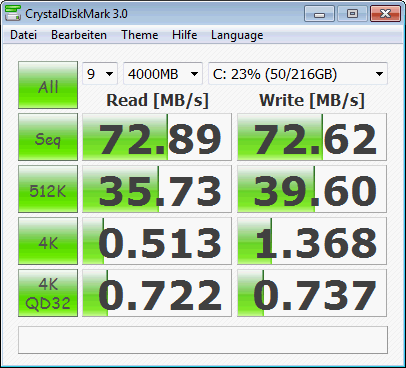Open the Language menu
Viewport: 406px width, 368px height.
(237, 35)
